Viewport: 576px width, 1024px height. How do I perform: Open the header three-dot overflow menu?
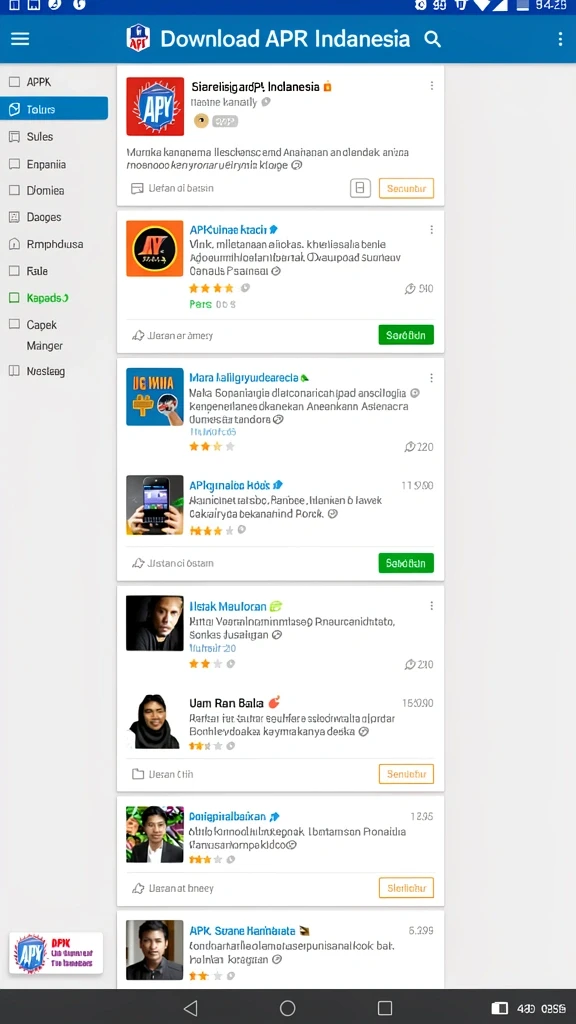point(560,39)
